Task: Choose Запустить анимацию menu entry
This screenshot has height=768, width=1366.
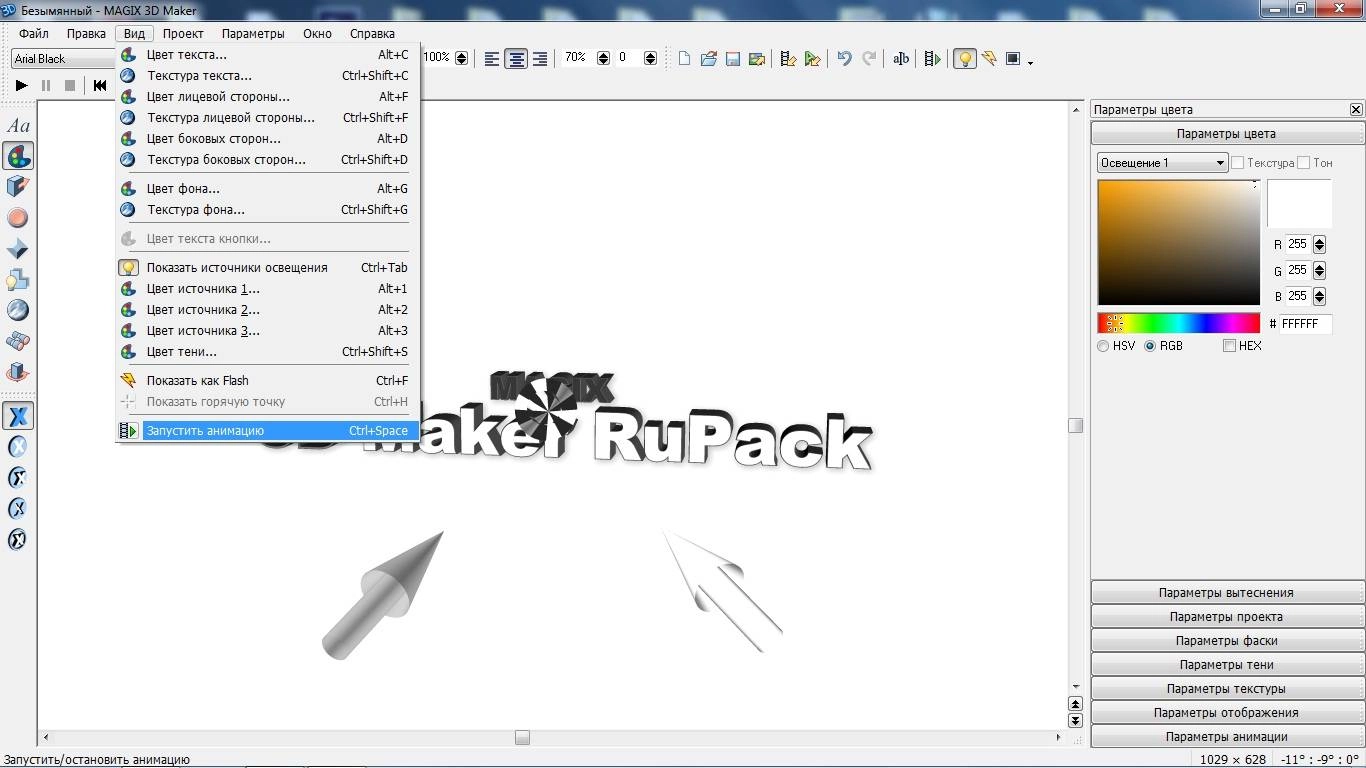Action: click(x=267, y=431)
